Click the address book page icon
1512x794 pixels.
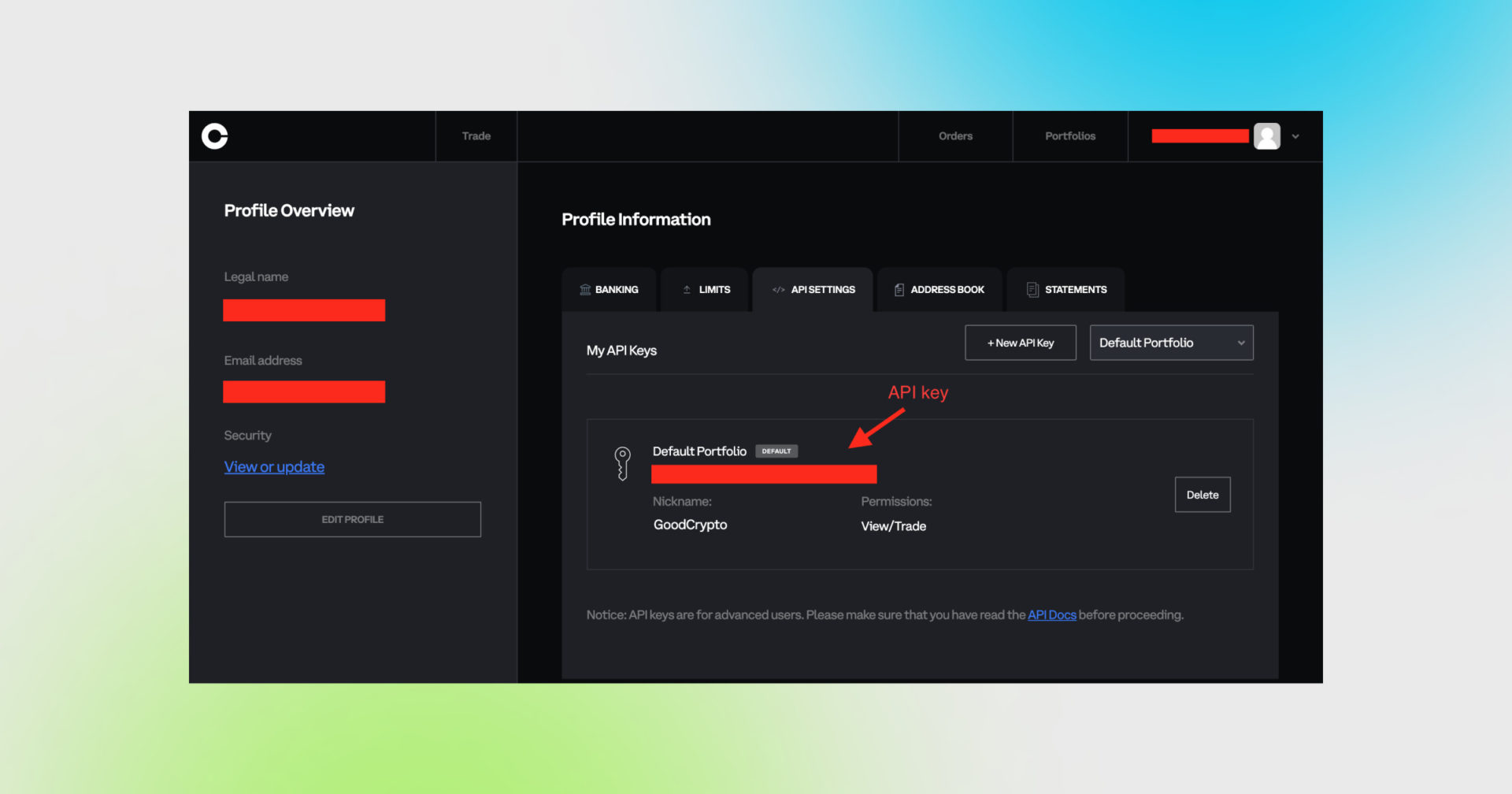[899, 290]
